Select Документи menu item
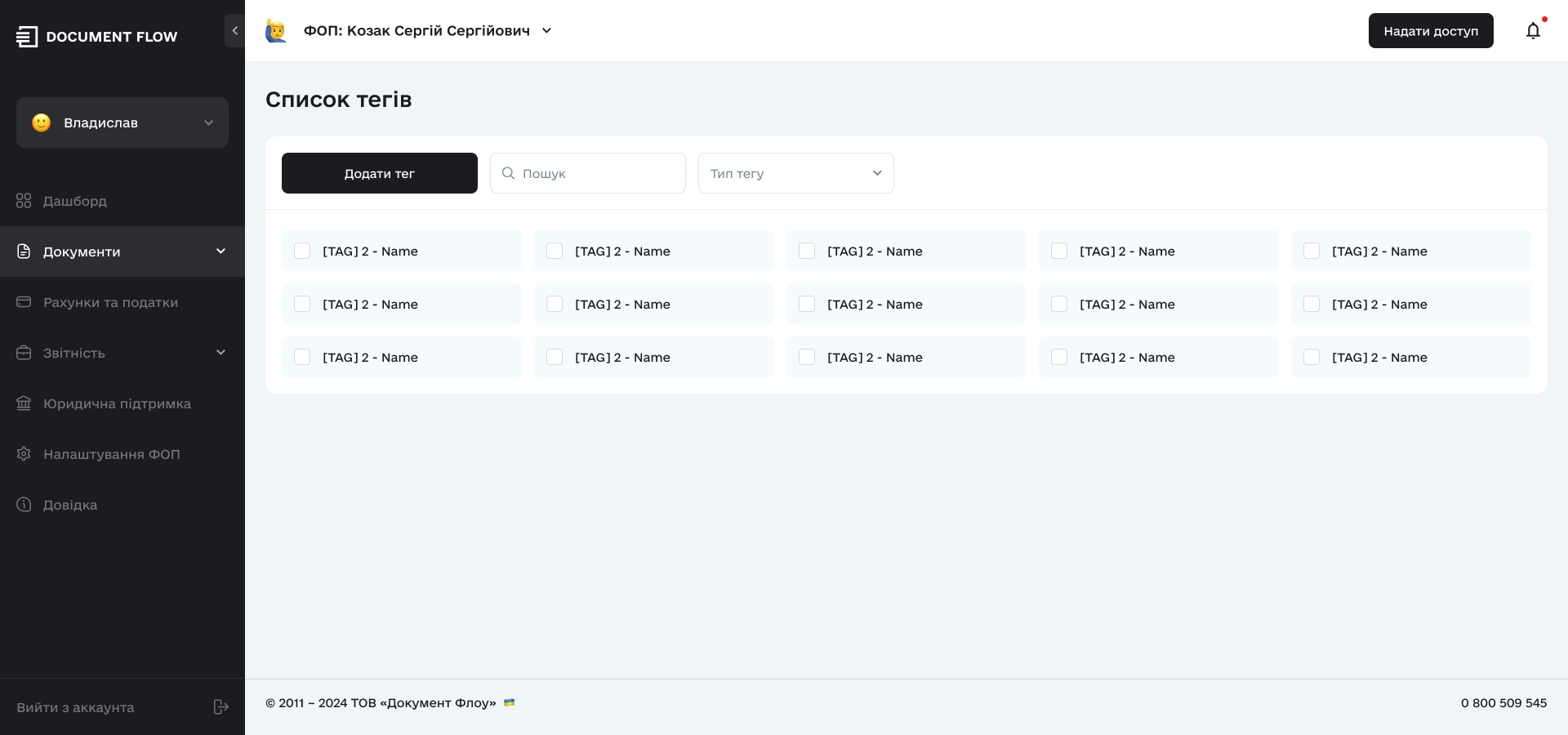Image resolution: width=1568 pixels, height=735 pixels. 122,252
